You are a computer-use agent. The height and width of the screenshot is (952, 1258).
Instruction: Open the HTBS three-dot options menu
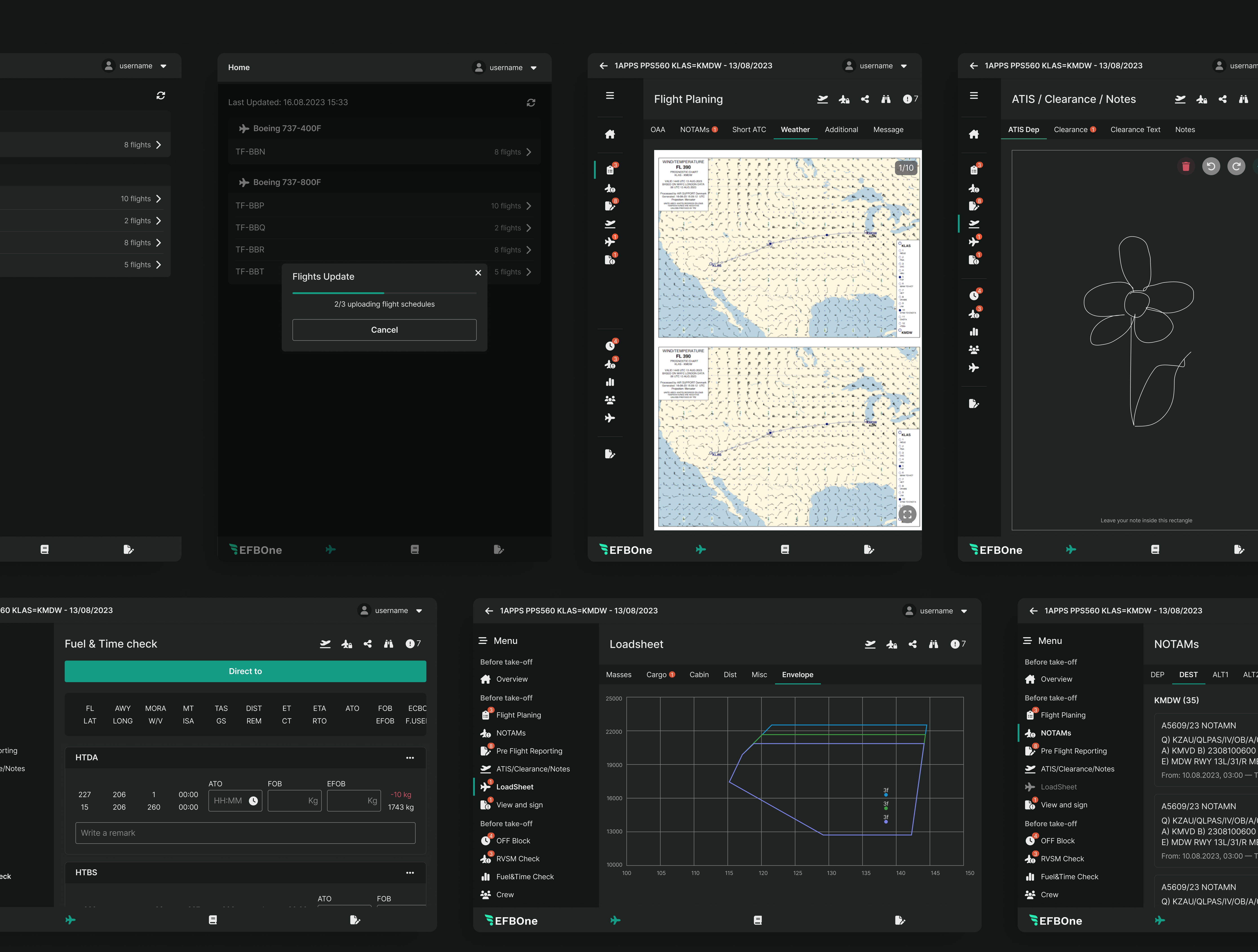click(410, 873)
